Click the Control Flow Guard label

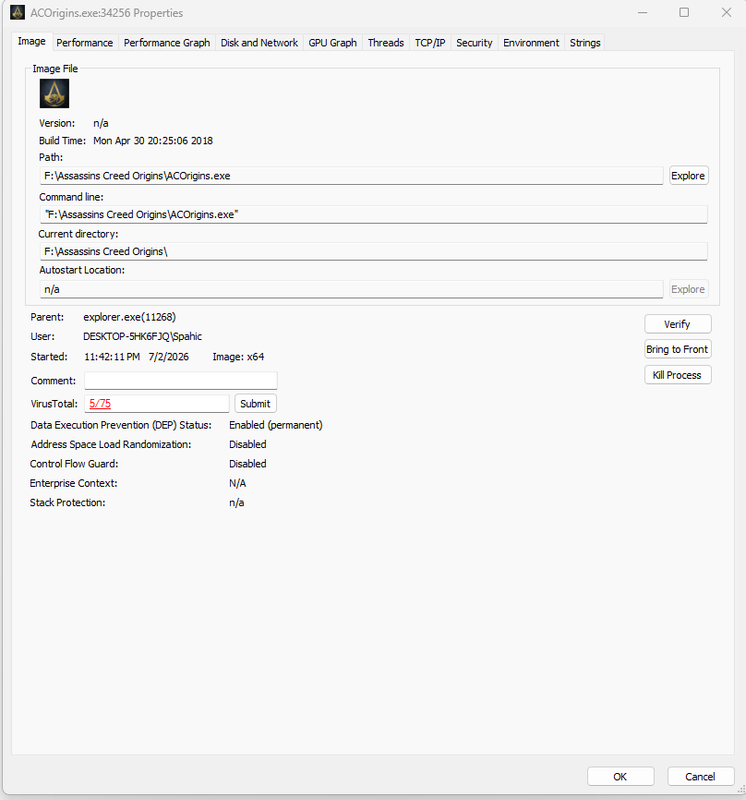pos(74,464)
